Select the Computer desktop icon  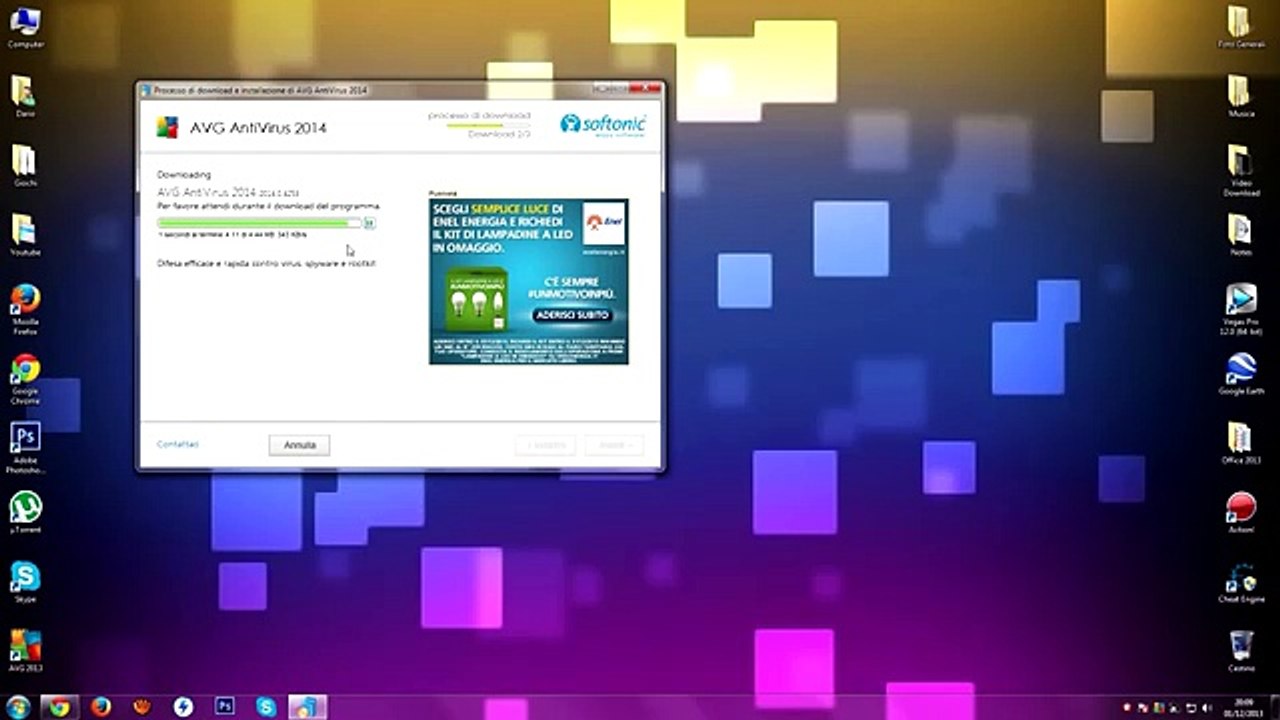(25, 28)
